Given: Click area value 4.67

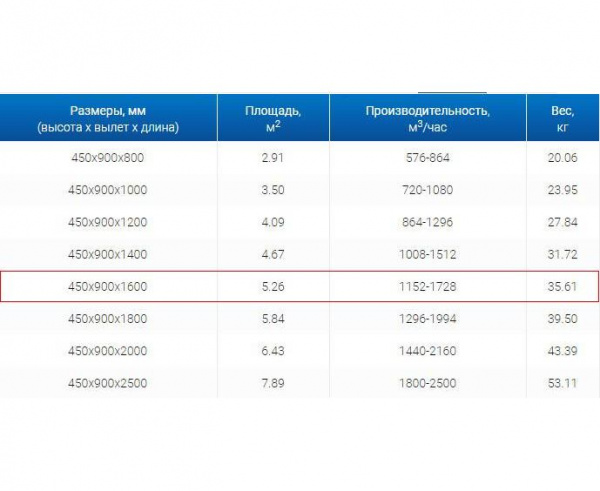Looking at the screenshot, I should click(273, 254).
